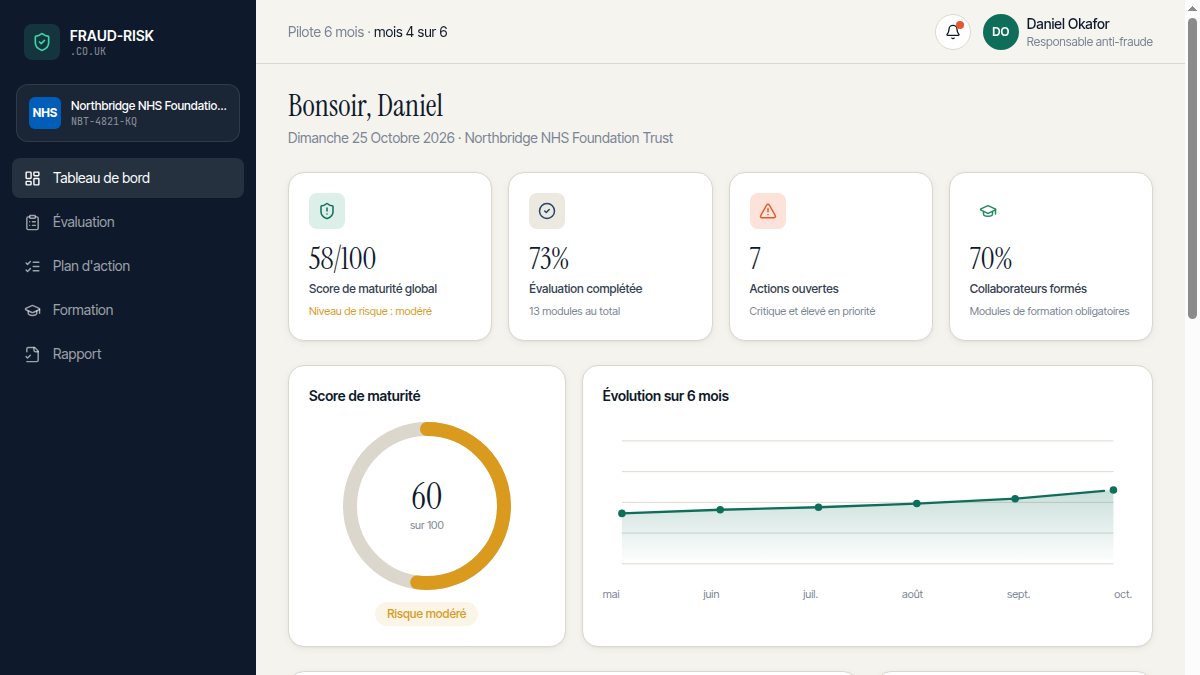Open the notifications bell

point(952,32)
